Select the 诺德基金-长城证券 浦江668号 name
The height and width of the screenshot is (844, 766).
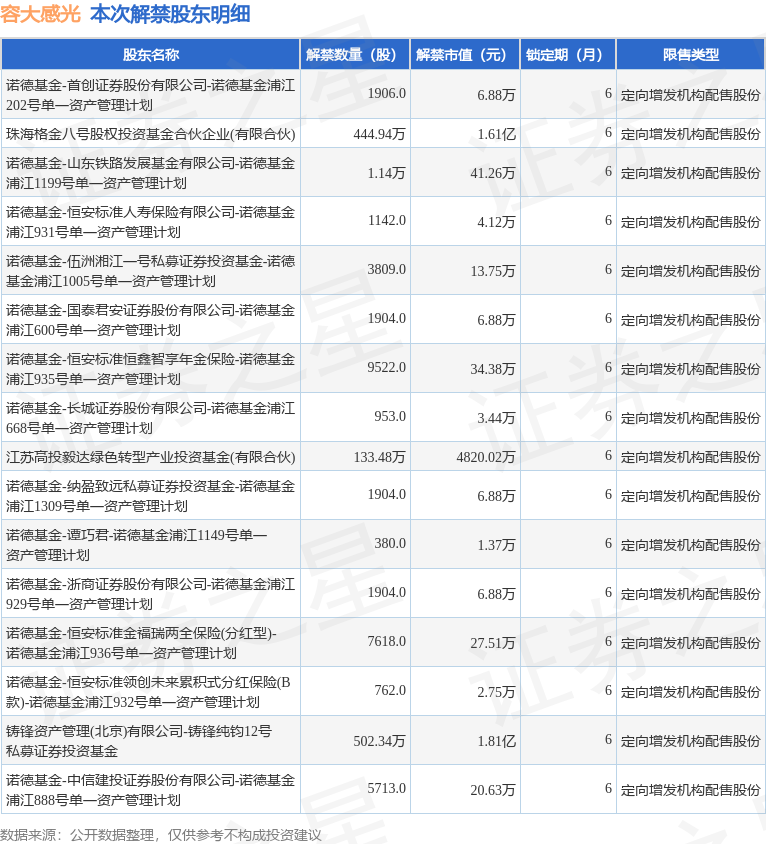tap(150, 418)
